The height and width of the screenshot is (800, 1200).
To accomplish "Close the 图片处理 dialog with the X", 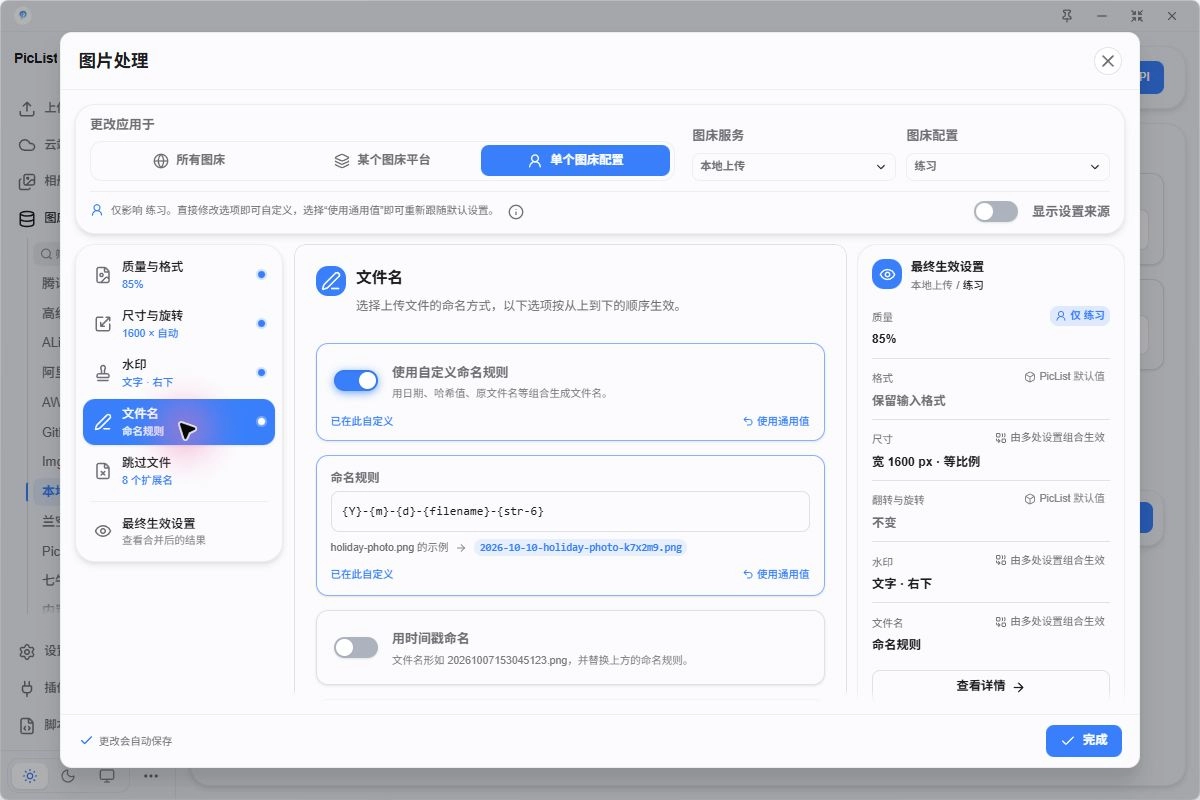I will coord(1107,61).
